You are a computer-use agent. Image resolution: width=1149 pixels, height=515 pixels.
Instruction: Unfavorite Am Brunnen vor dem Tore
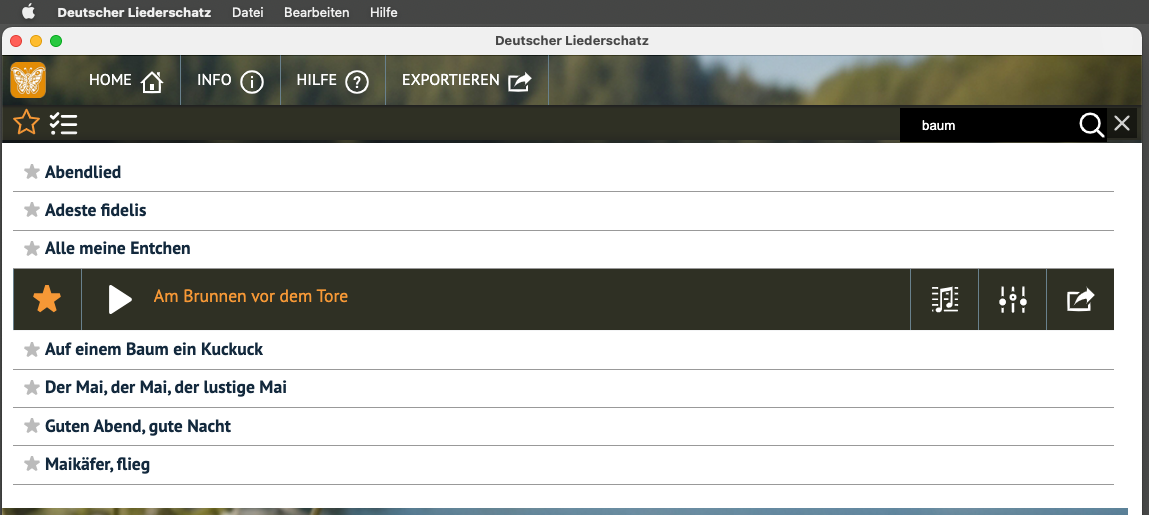47,299
